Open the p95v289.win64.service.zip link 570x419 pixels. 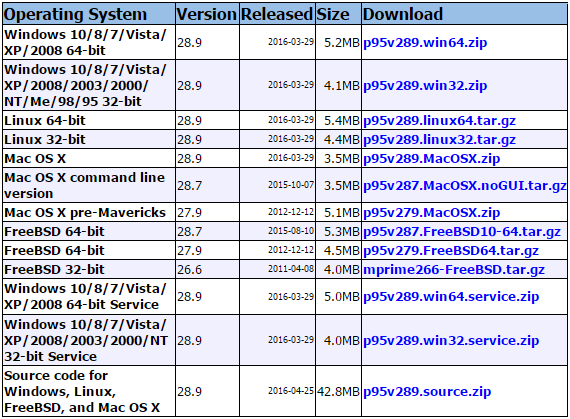point(451,297)
